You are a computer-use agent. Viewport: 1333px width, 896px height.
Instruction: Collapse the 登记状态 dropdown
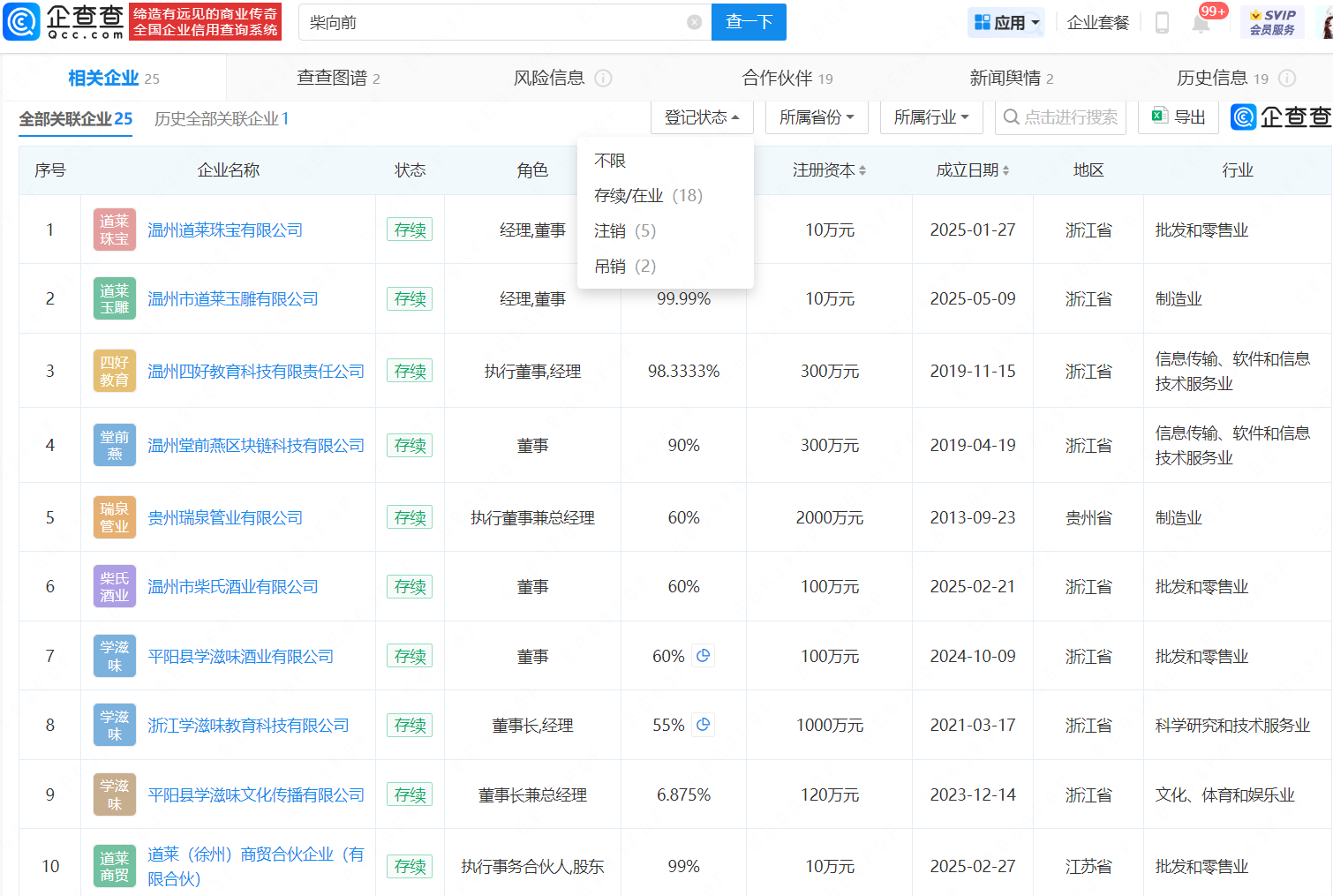pyautogui.click(x=702, y=117)
